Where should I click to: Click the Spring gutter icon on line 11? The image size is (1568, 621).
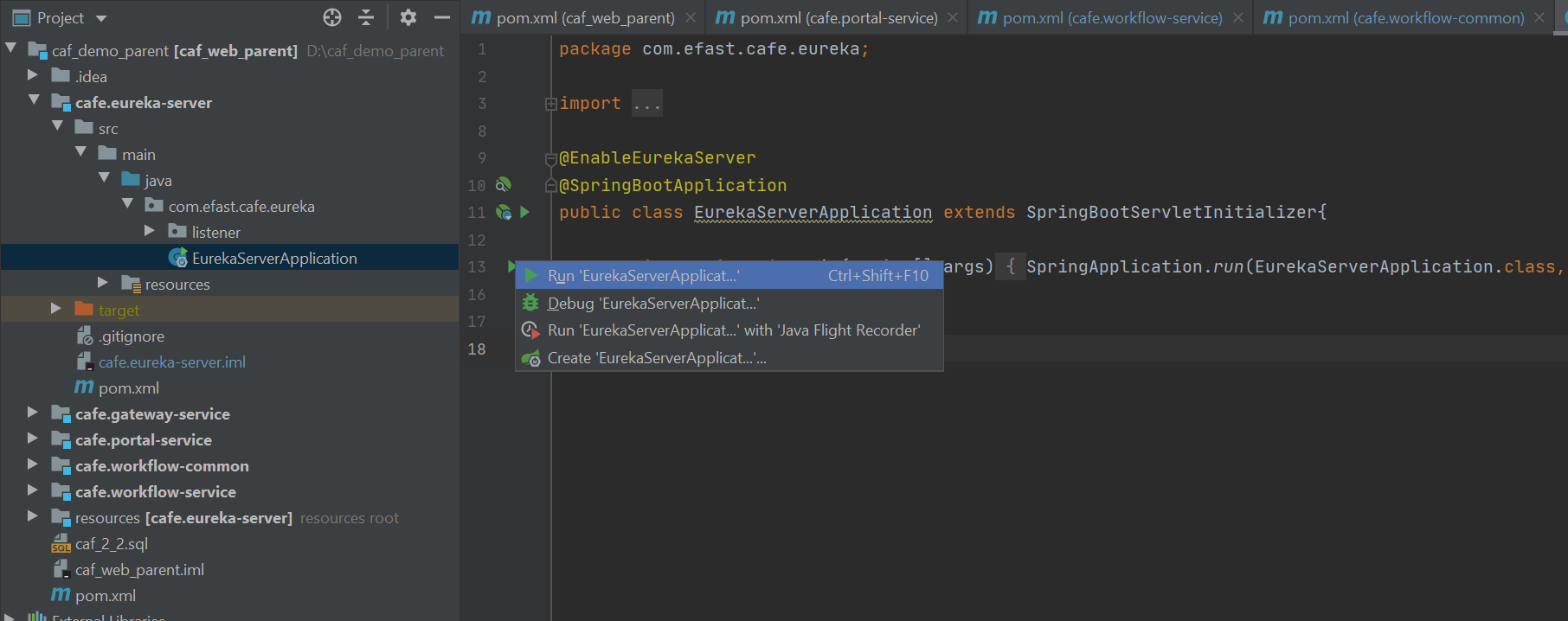[x=503, y=212]
